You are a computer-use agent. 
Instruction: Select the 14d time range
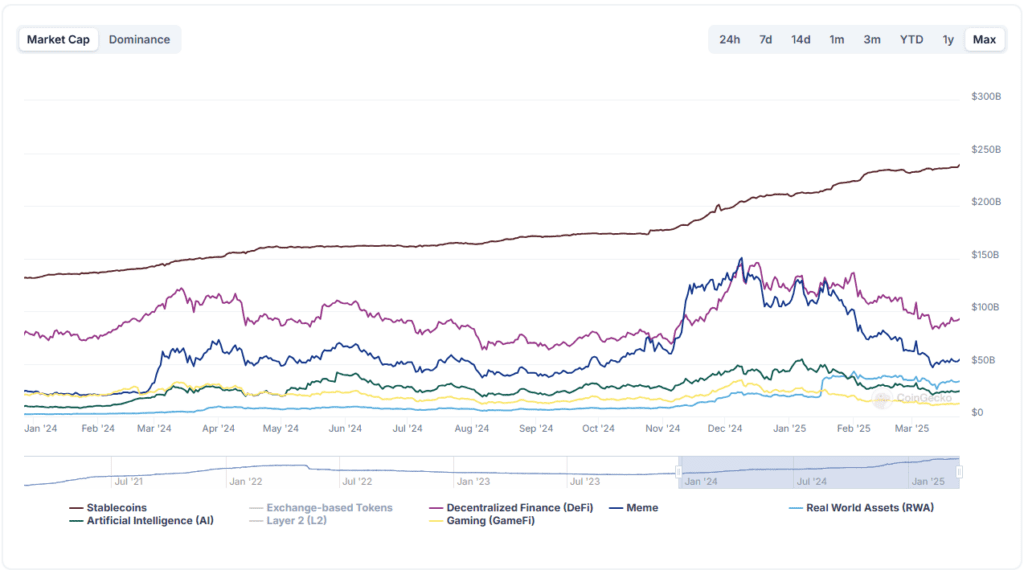tap(801, 40)
